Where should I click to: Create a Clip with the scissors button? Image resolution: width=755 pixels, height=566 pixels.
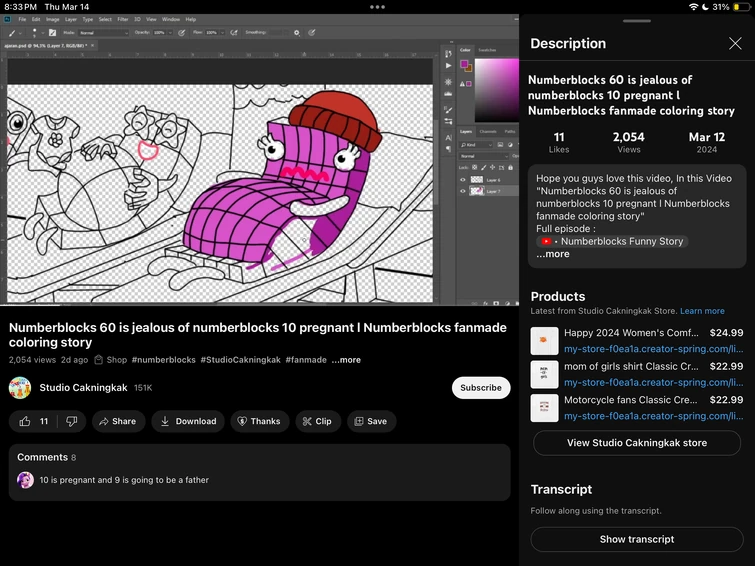pyautogui.click(x=316, y=421)
